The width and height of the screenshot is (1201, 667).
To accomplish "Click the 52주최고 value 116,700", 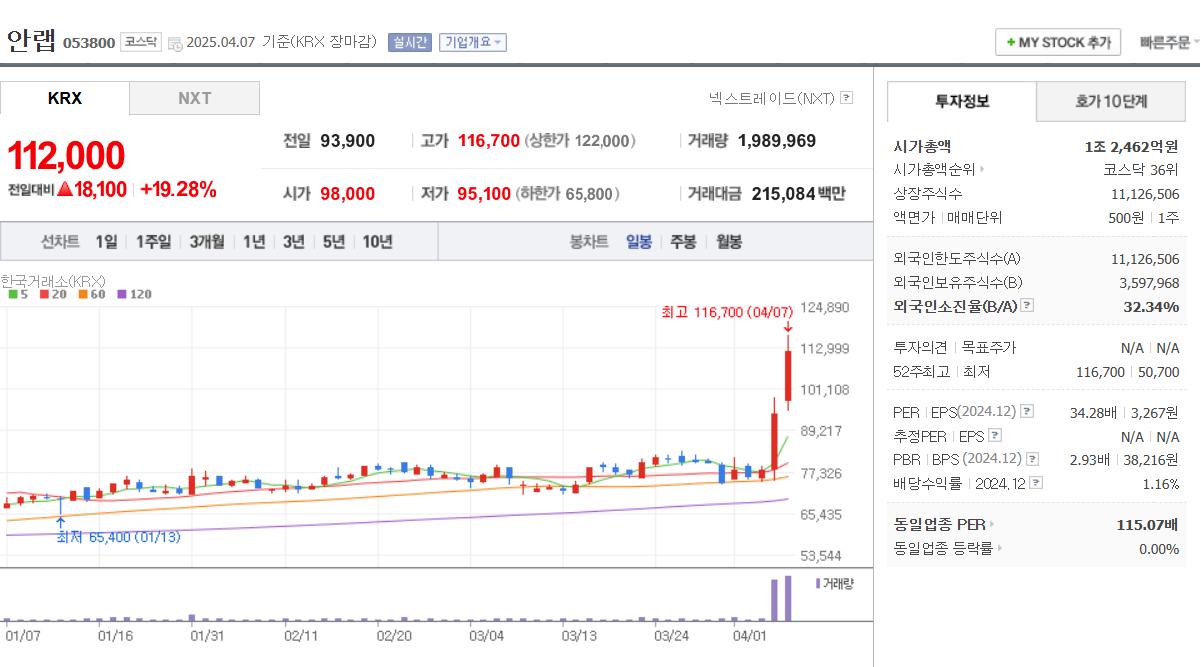I will [x=1101, y=372].
